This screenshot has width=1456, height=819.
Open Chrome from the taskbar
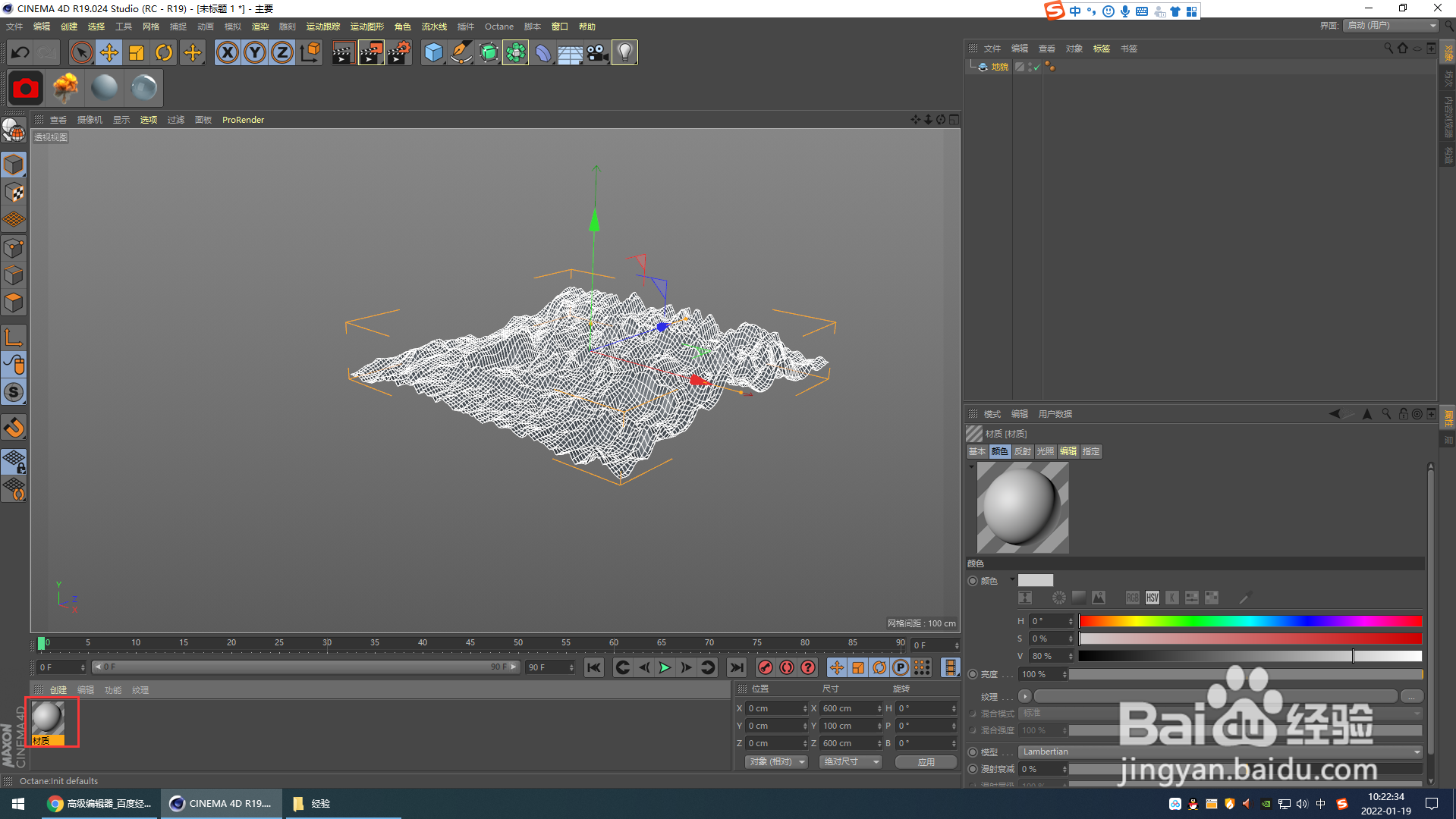[x=100, y=804]
